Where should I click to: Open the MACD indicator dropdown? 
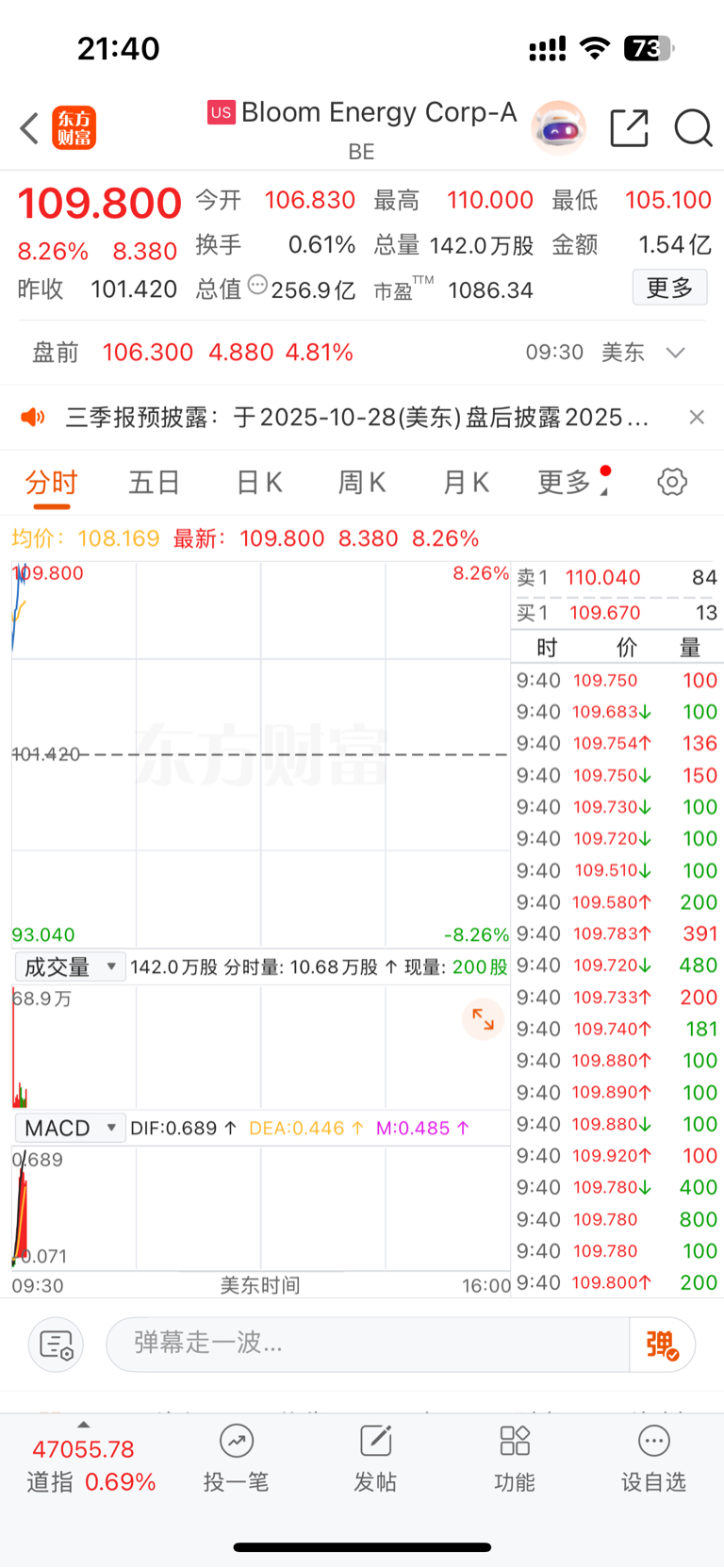(x=71, y=1128)
